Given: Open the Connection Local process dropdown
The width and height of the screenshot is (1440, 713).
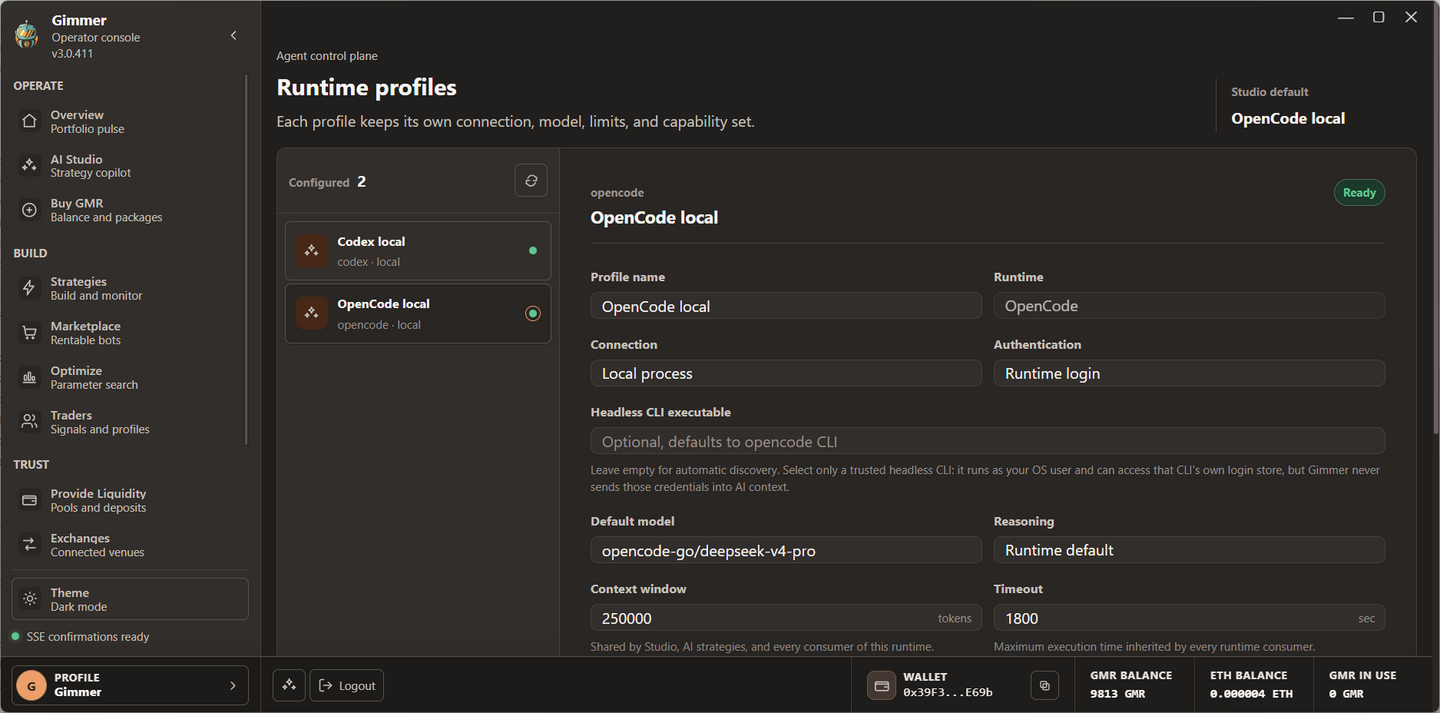Looking at the screenshot, I should 786,373.
